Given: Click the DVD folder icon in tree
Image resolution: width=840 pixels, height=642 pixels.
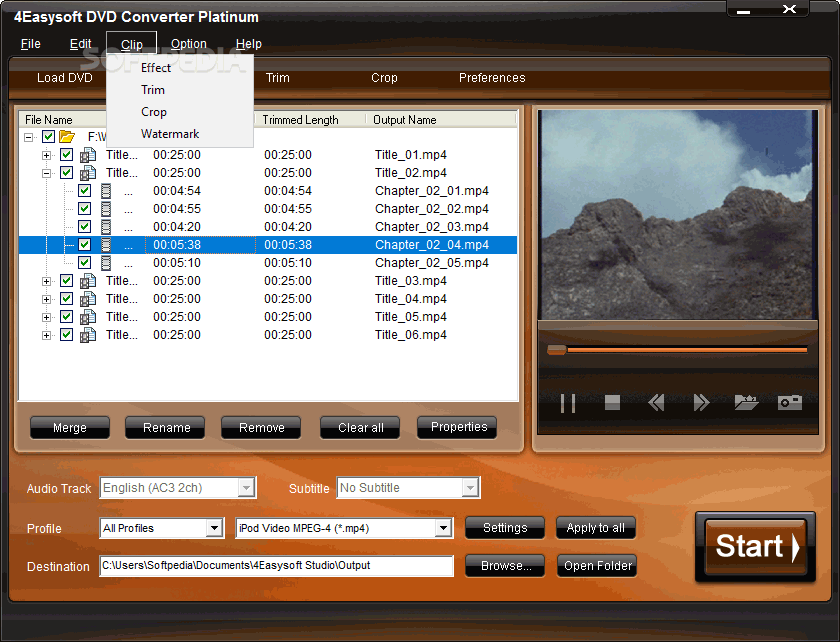Looking at the screenshot, I should pos(67,137).
